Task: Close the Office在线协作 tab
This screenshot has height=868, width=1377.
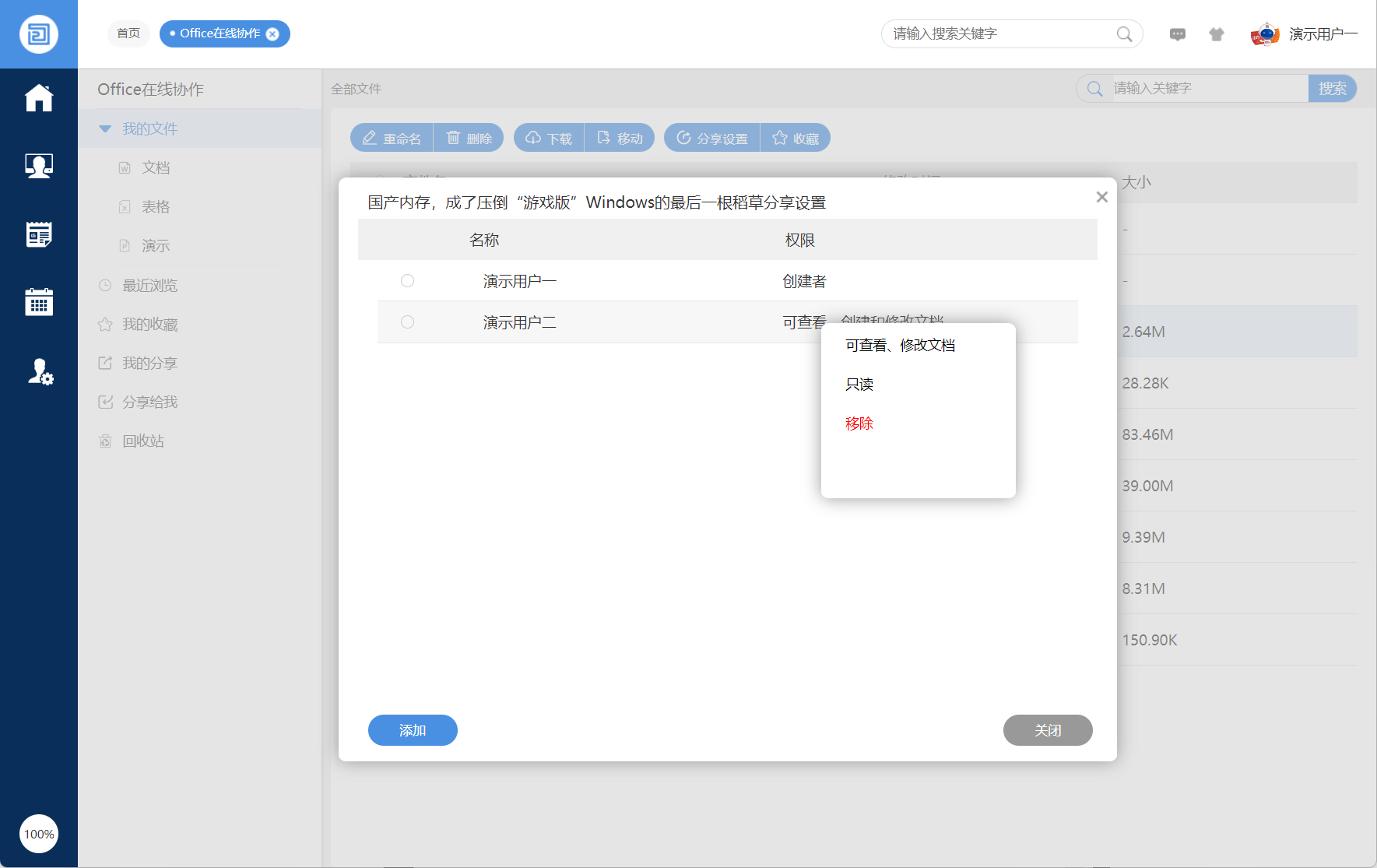Action: point(272,34)
